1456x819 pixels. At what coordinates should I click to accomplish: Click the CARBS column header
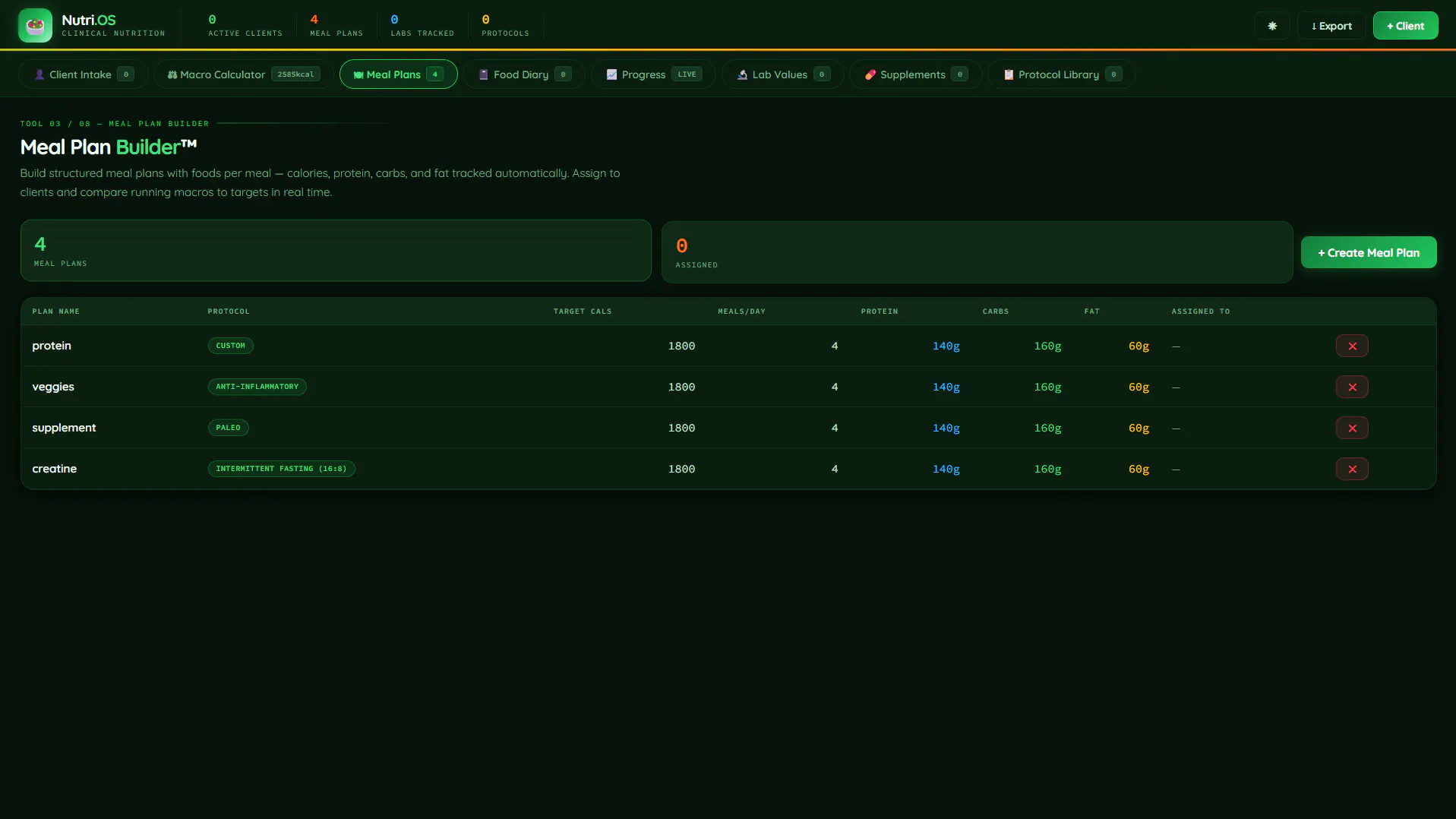point(996,311)
